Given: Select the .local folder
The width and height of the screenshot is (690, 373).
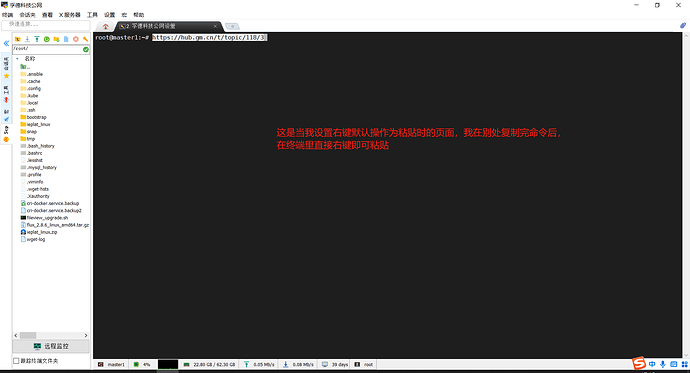Looking at the screenshot, I should 29,103.
